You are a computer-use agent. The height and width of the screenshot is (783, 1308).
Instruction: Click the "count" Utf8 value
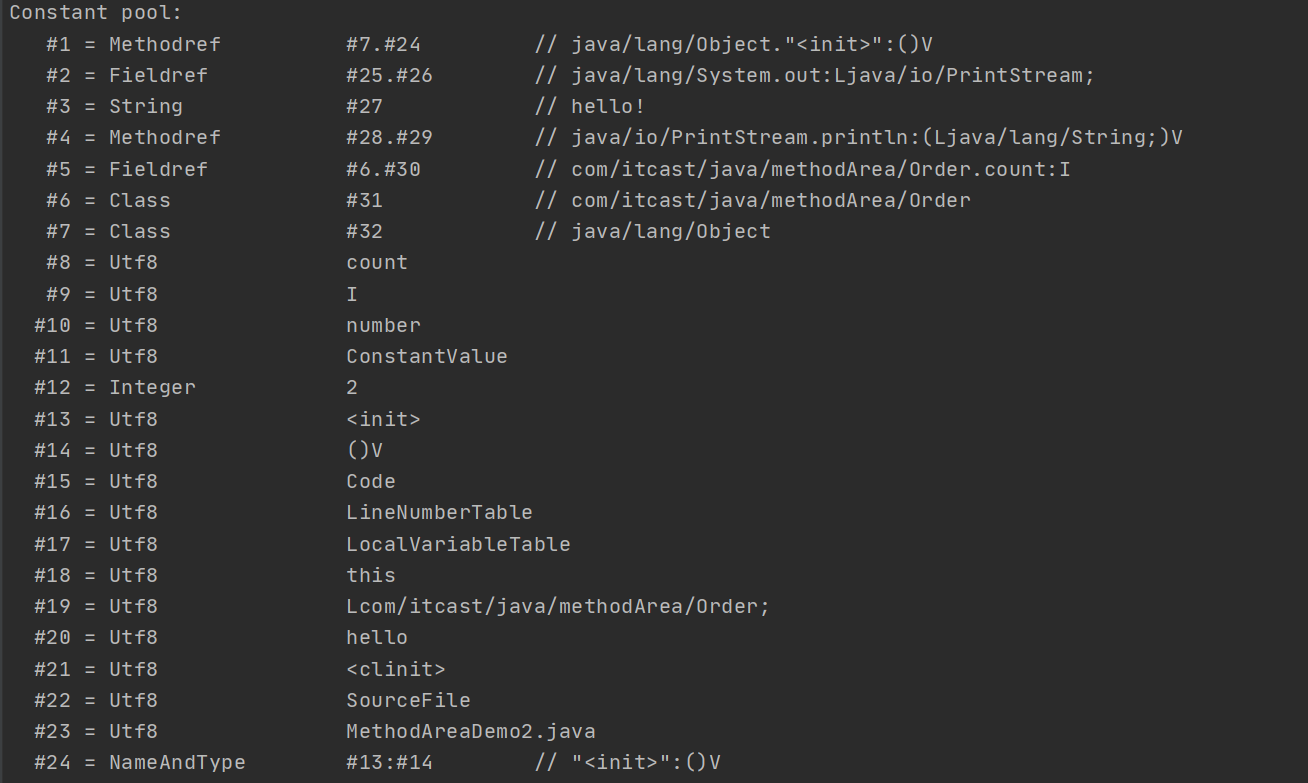point(377,262)
